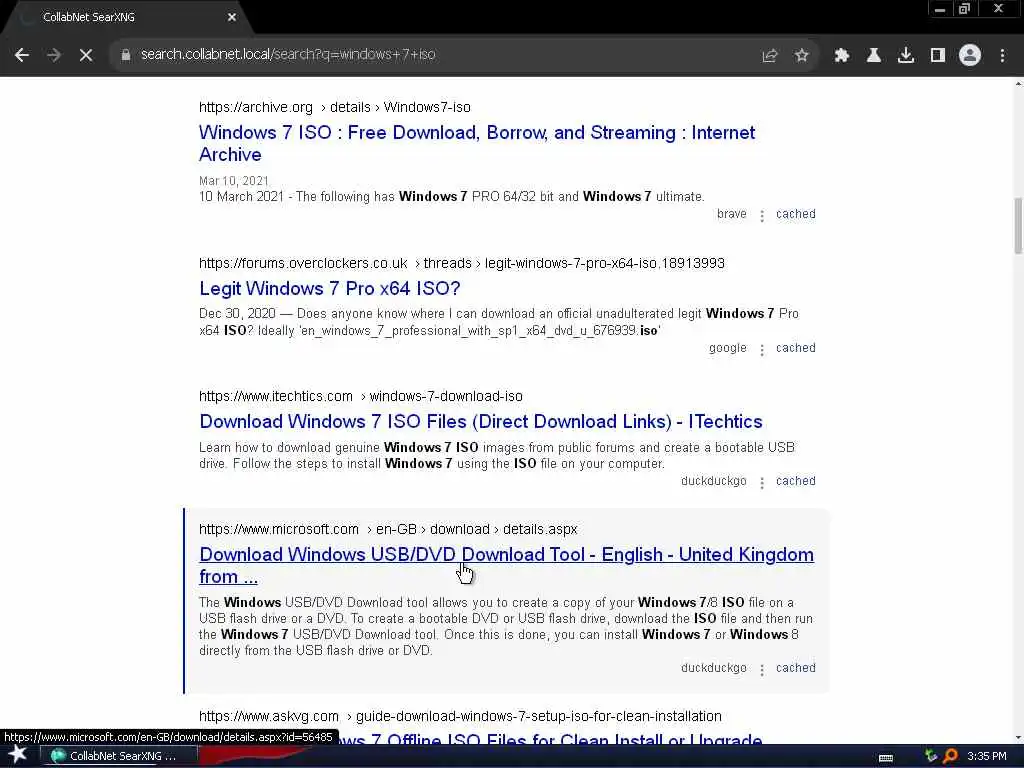This screenshot has height=768, width=1024.
Task: Click duckduckgo label under Microsoft result
Action: 713,668
